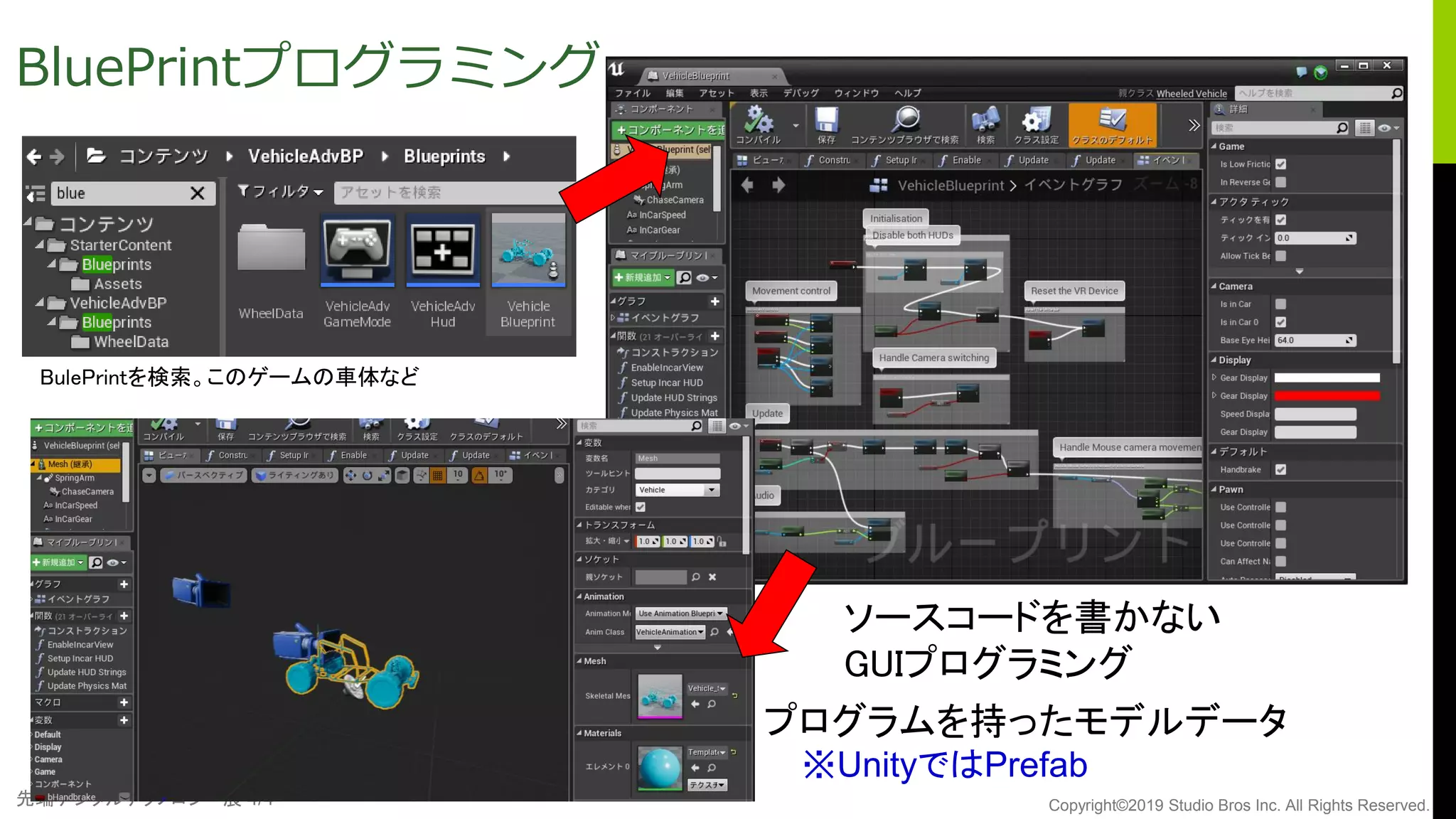
Task: Select VehicleBlueprint asset thumbnail
Action: point(528,250)
